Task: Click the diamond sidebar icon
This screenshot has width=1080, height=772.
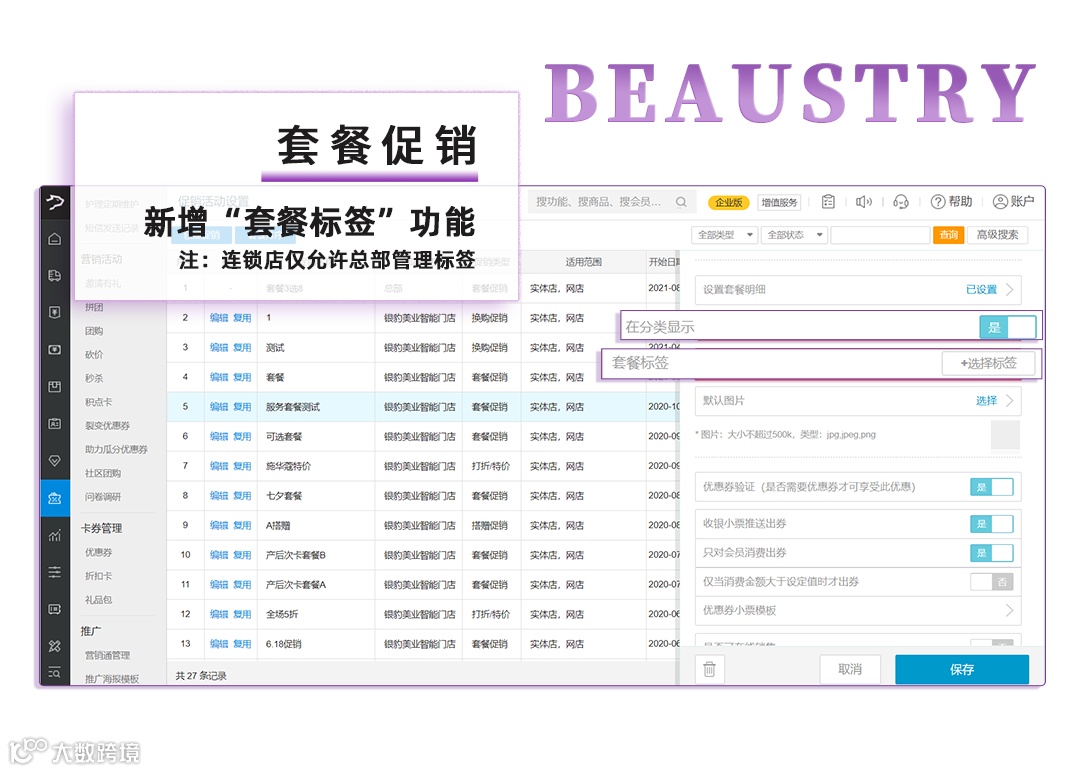Action: click(54, 461)
